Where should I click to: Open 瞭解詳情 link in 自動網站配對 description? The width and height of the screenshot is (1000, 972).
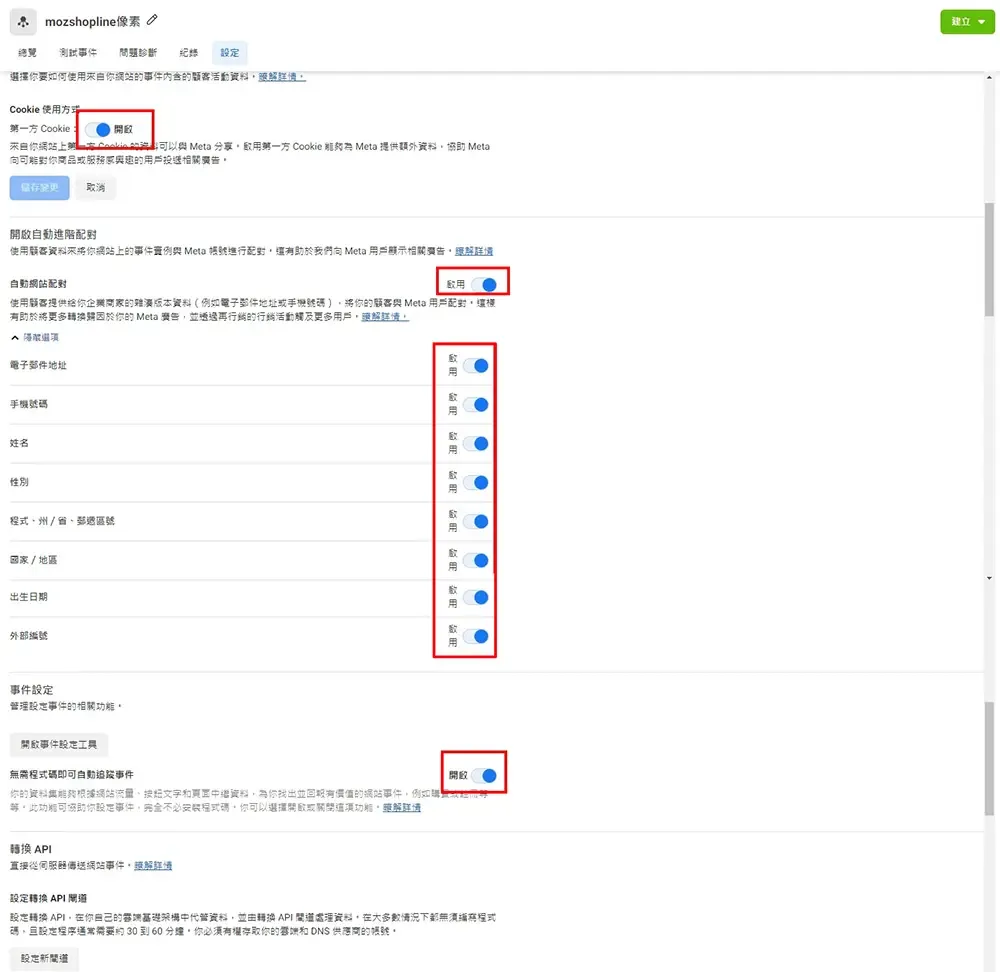click(x=385, y=316)
